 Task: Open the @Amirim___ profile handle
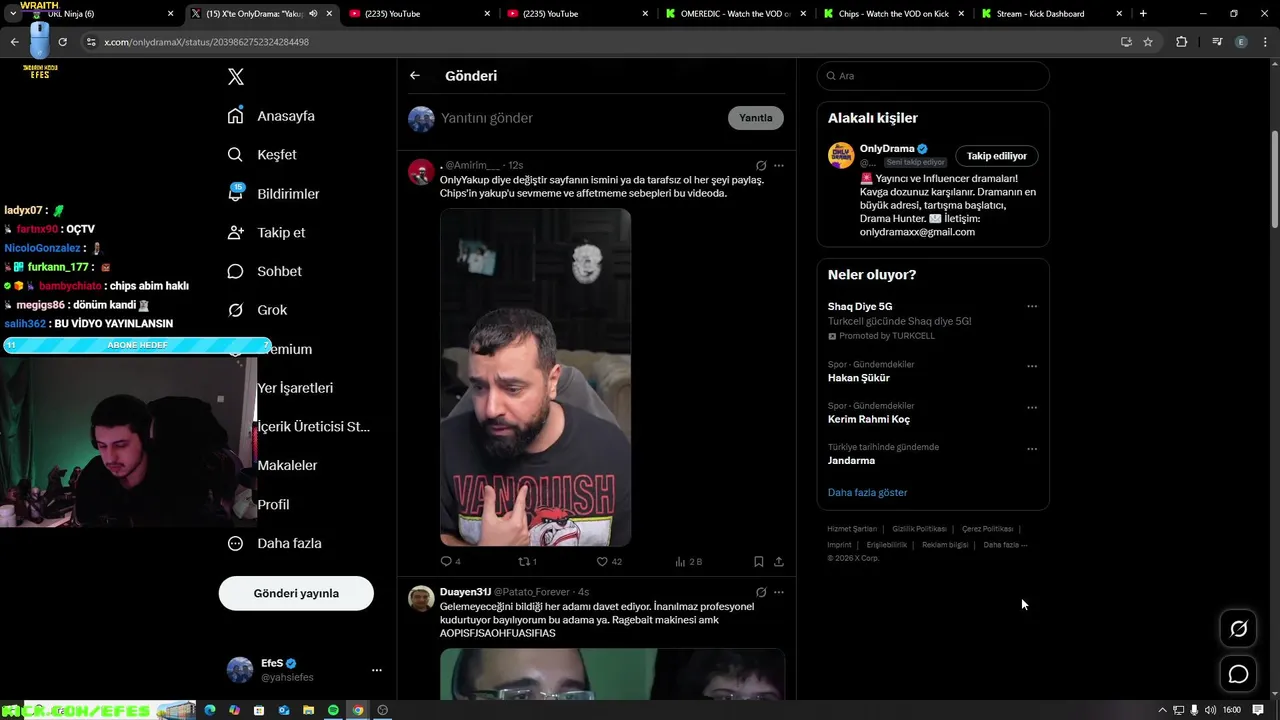coord(472,165)
